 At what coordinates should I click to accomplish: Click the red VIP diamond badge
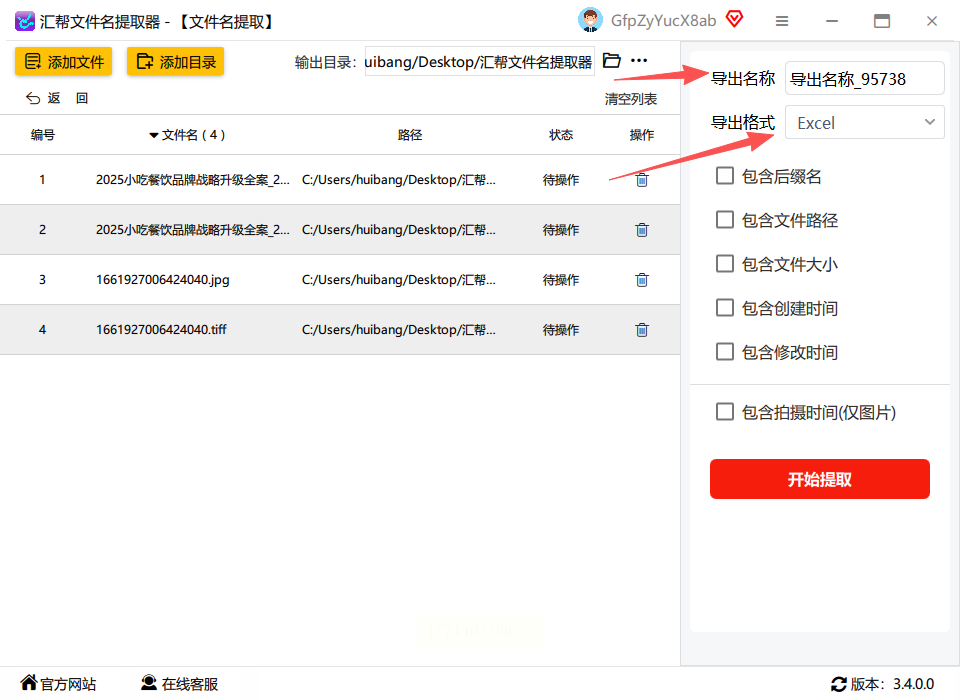pyautogui.click(x=734, y=20)
